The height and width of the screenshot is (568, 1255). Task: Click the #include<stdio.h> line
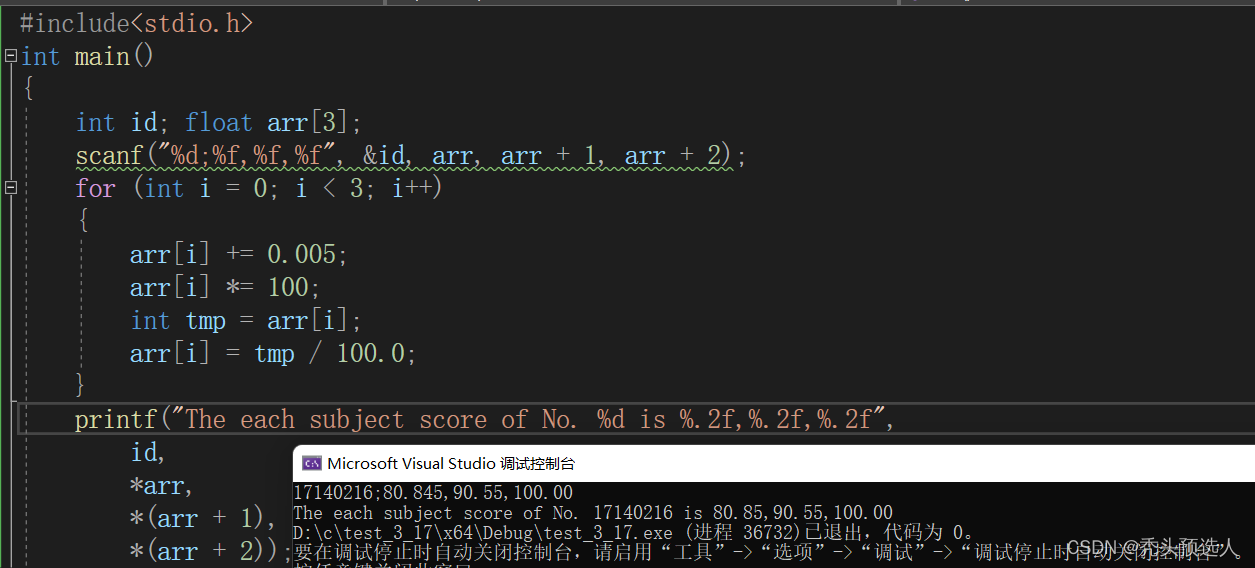[x=136, y=23]
